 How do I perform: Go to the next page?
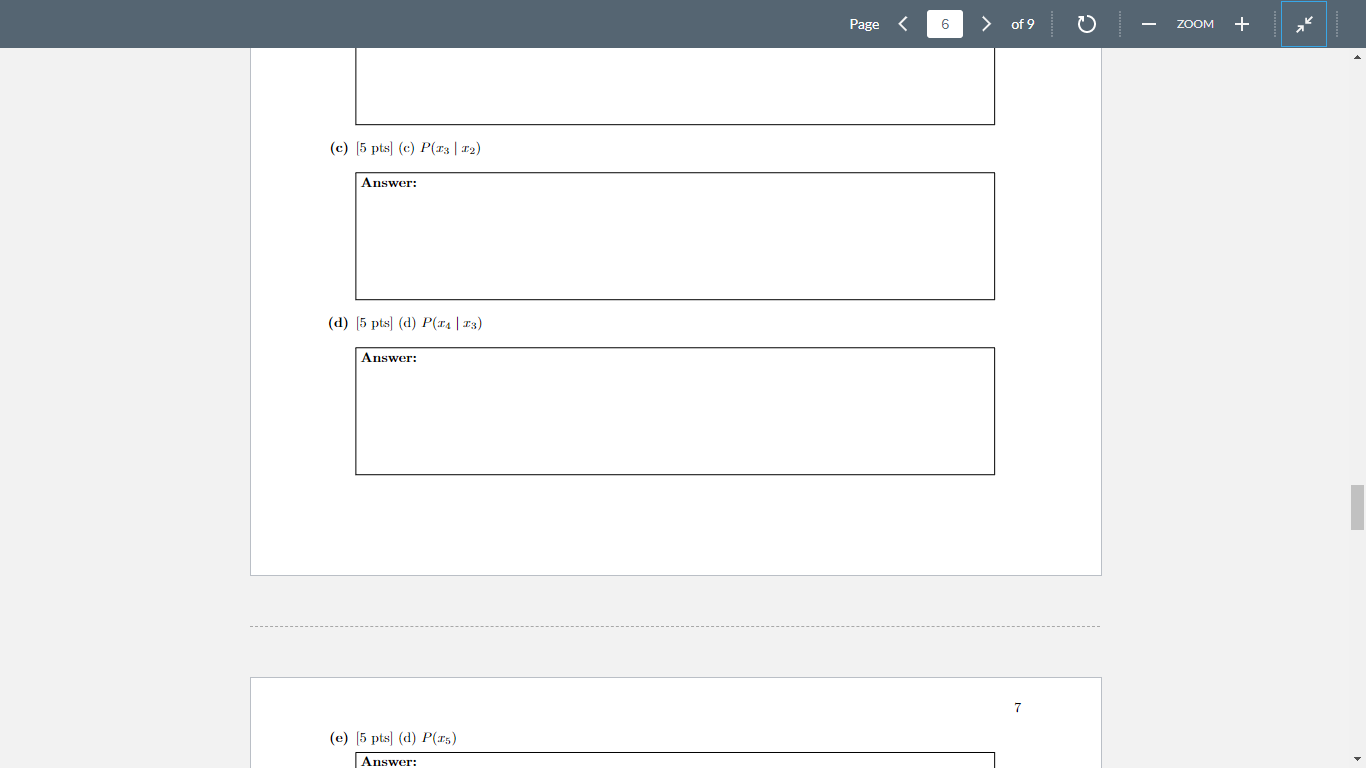(x=986, y=24)
